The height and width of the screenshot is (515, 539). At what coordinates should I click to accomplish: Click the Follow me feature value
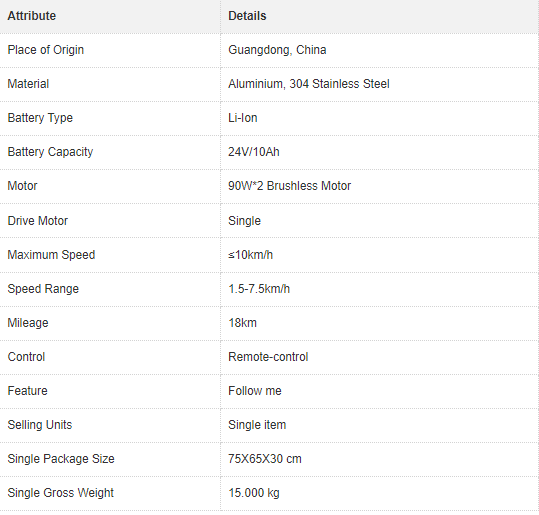coord(255,391)
